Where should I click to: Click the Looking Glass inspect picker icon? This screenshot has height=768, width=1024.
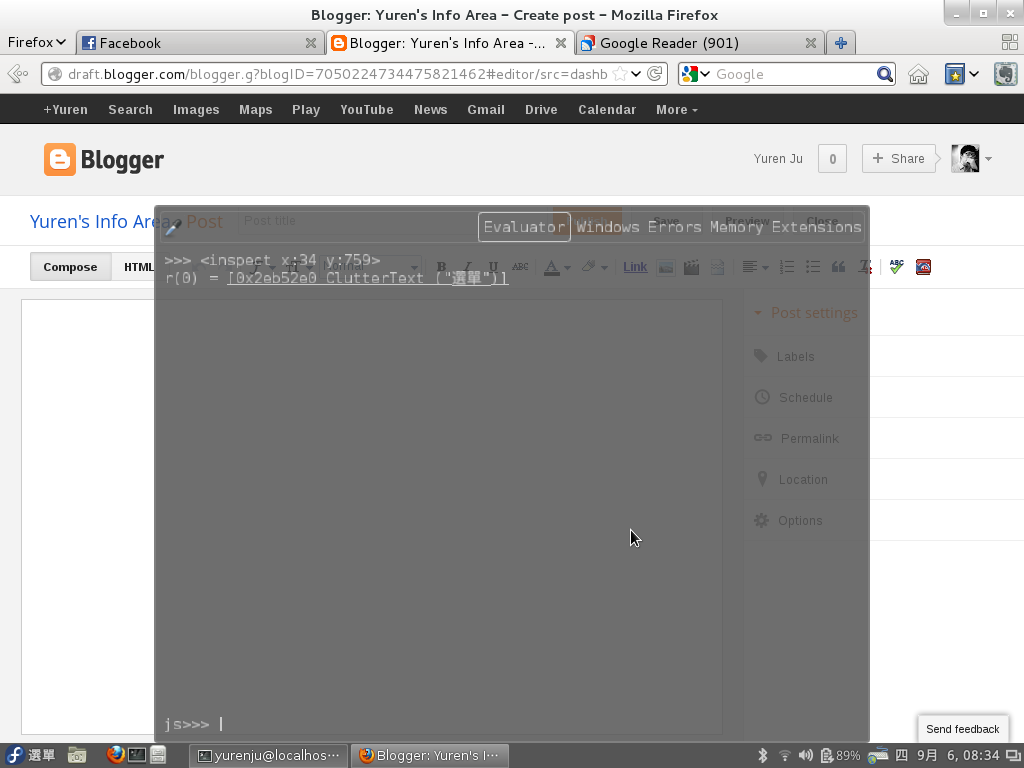click(x=173, y=227)
